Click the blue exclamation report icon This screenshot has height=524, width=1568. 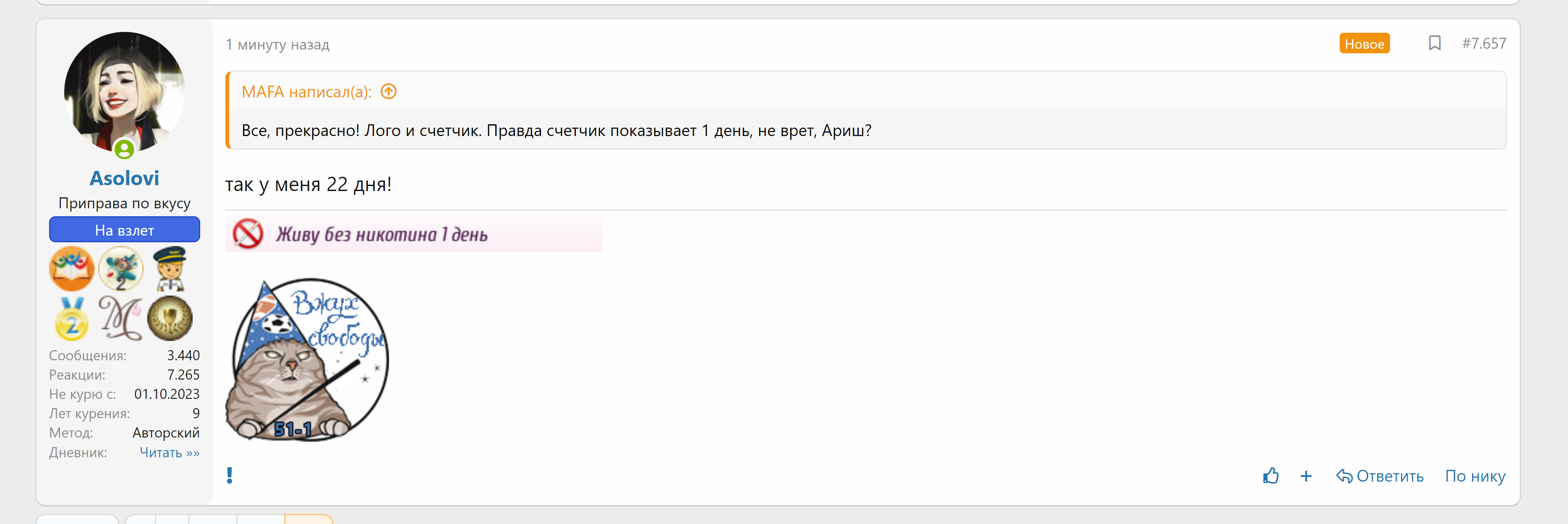(230, 475)
